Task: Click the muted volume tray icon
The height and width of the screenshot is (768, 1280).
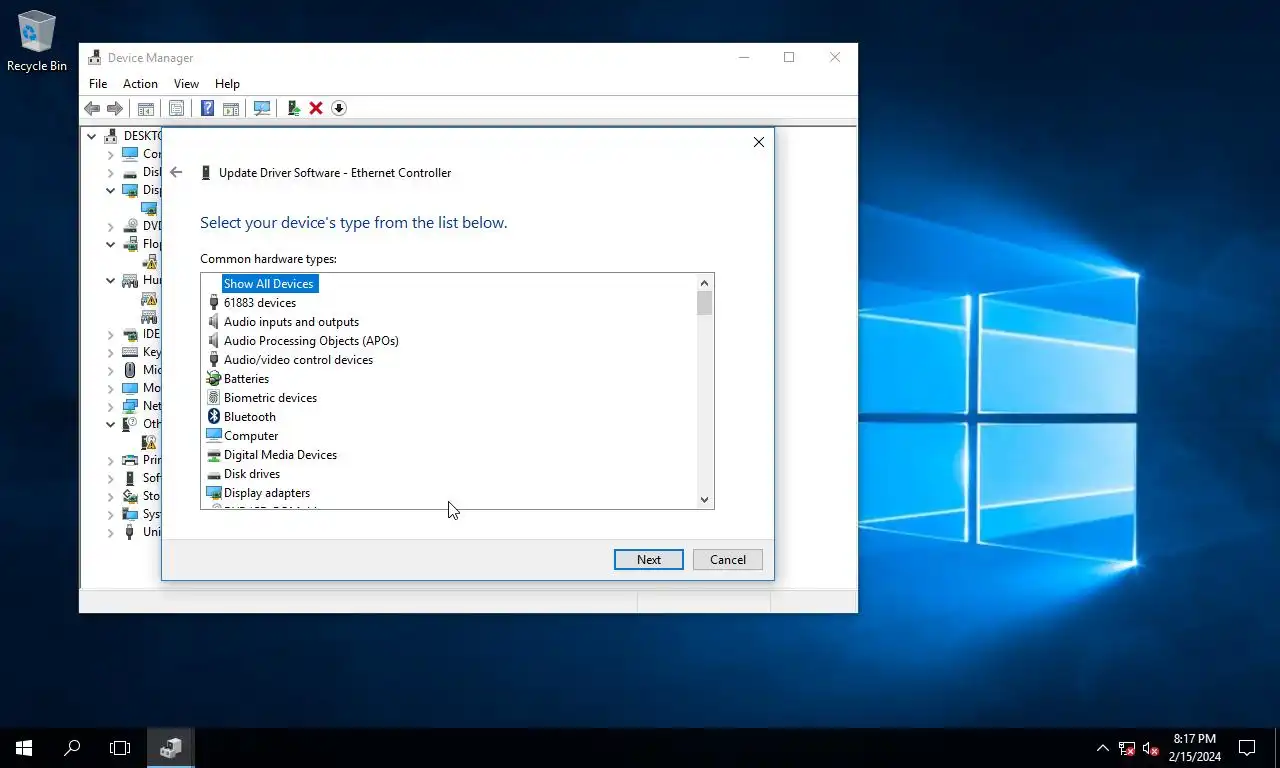Action: point(1150,748)
